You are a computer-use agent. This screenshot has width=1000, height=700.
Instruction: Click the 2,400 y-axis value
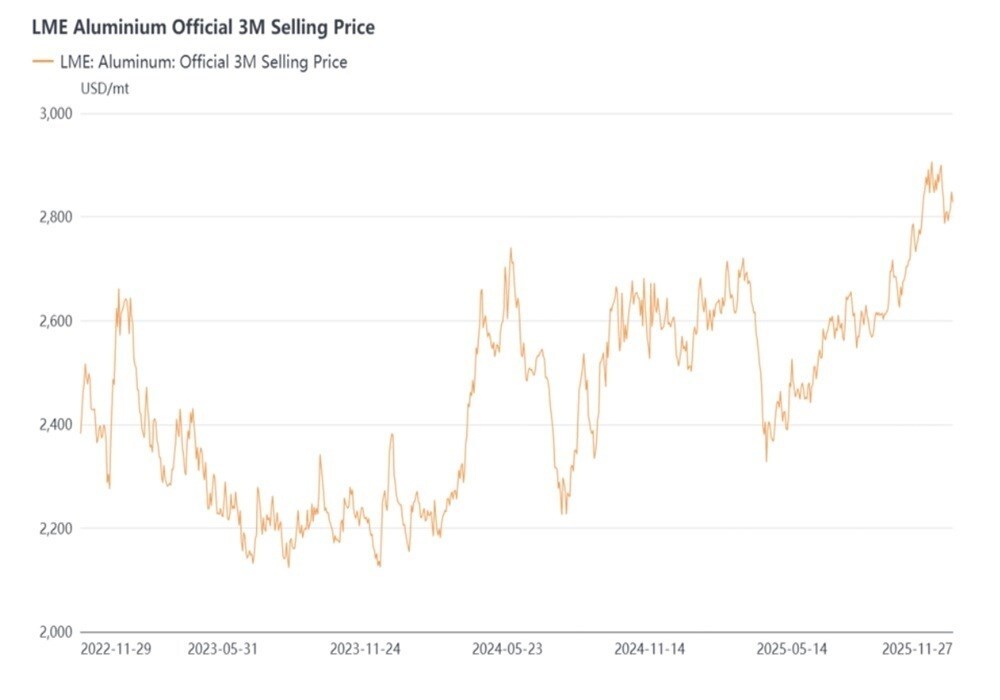(x=56, y=425)
